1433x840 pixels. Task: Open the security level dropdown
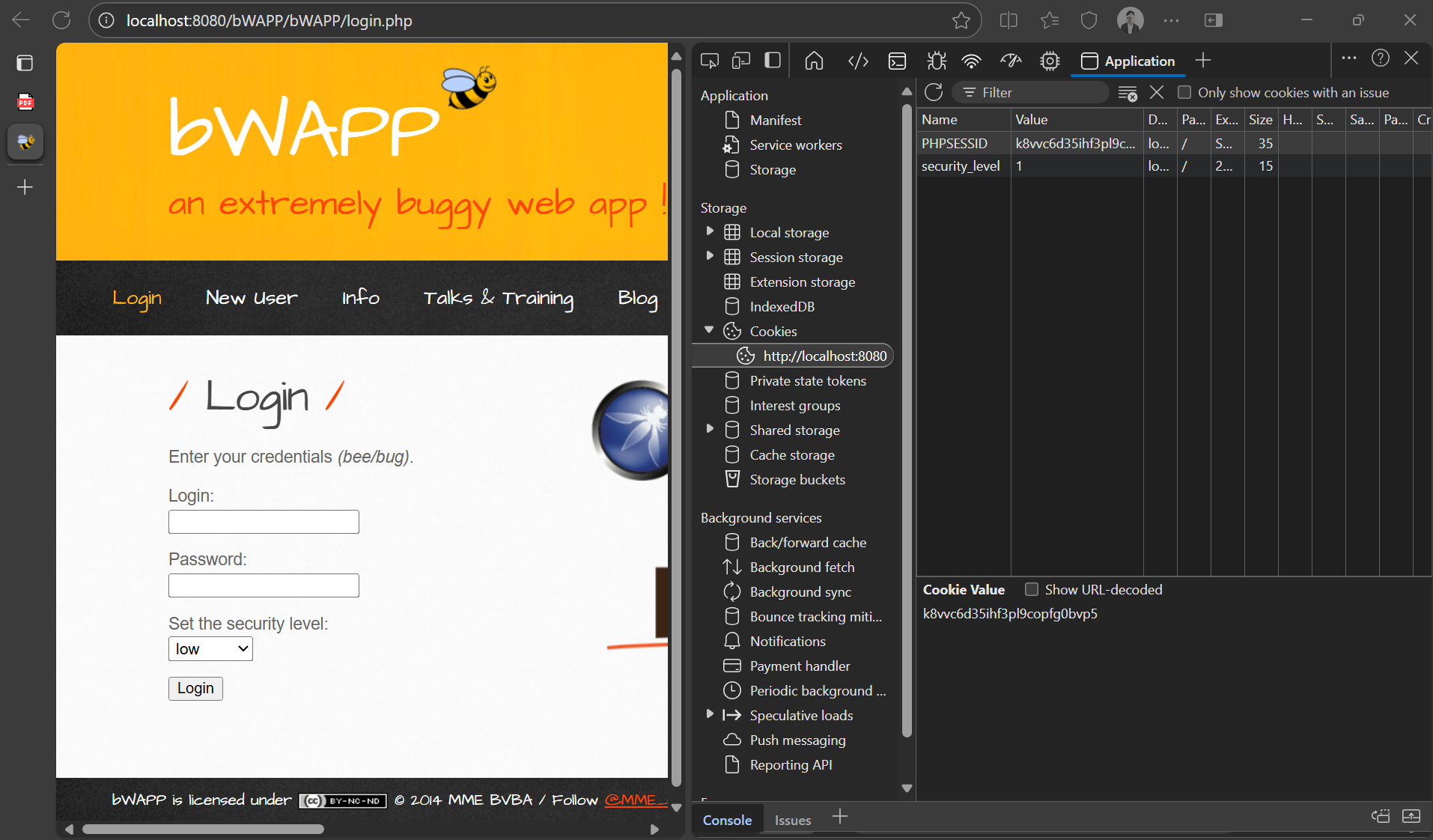pos(210,649)
